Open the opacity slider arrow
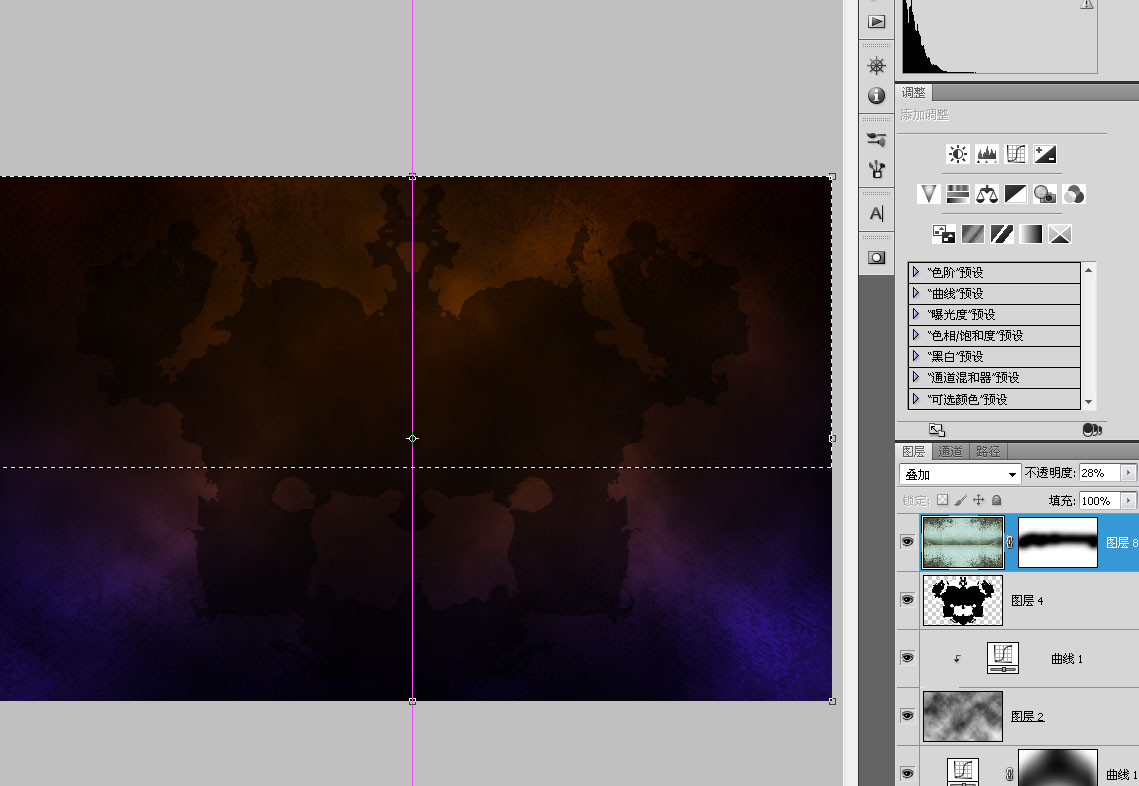The width and height of the screenshot is (1139, 786). [1128, 473]
